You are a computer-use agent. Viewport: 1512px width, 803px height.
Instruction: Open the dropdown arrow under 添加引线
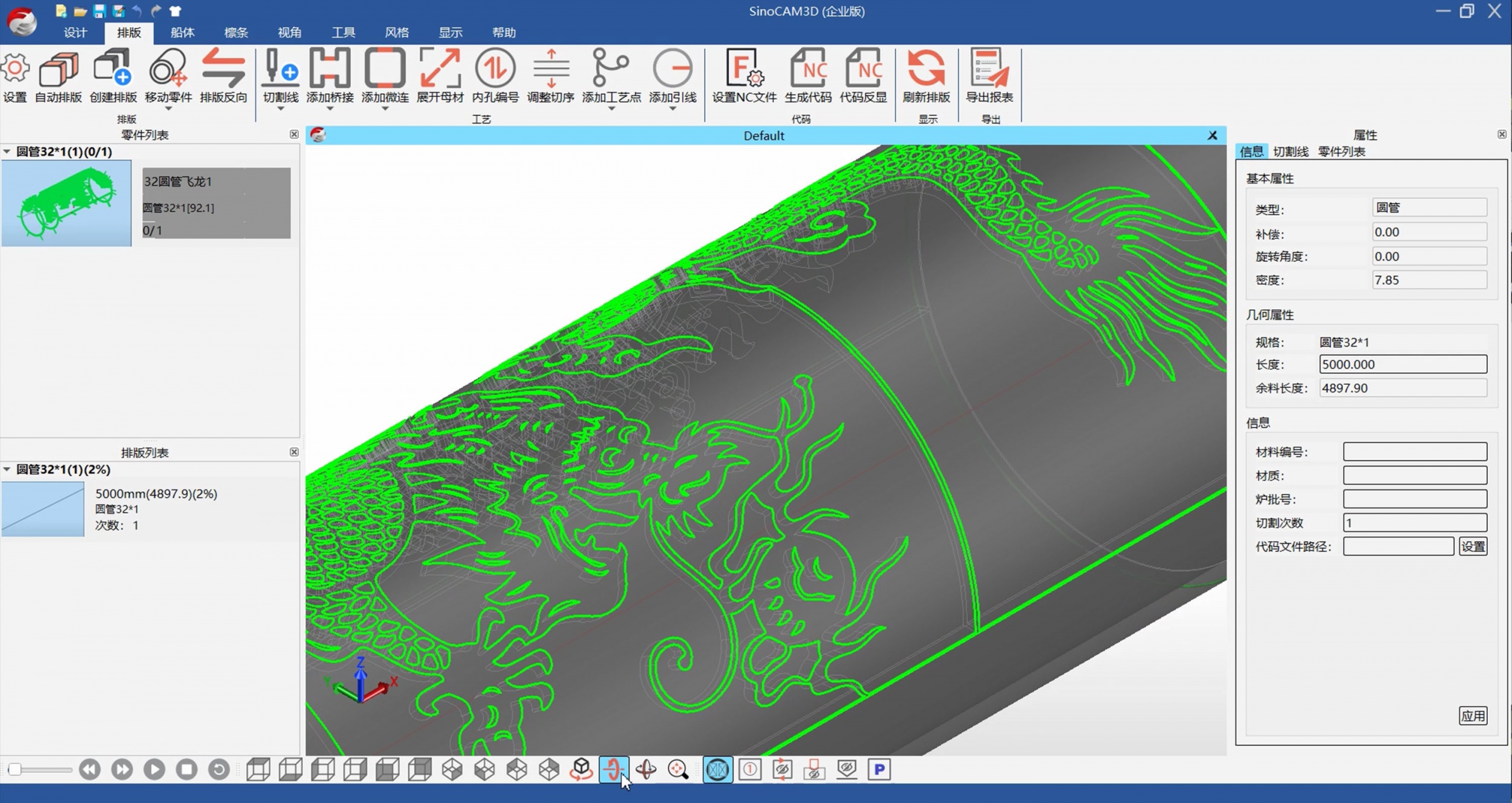tap(673, 109)
